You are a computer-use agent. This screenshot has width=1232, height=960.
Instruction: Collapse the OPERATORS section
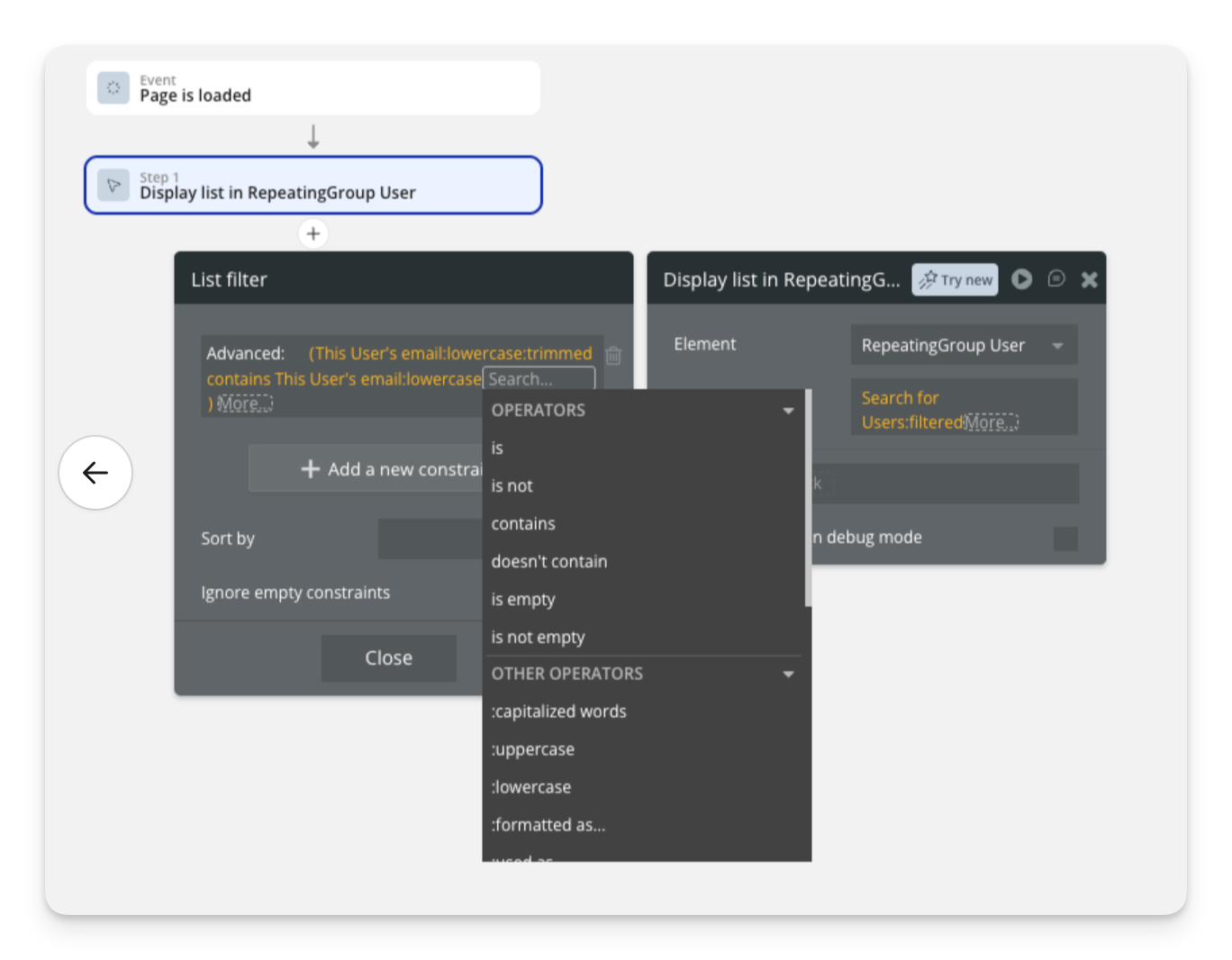point(788,411)
